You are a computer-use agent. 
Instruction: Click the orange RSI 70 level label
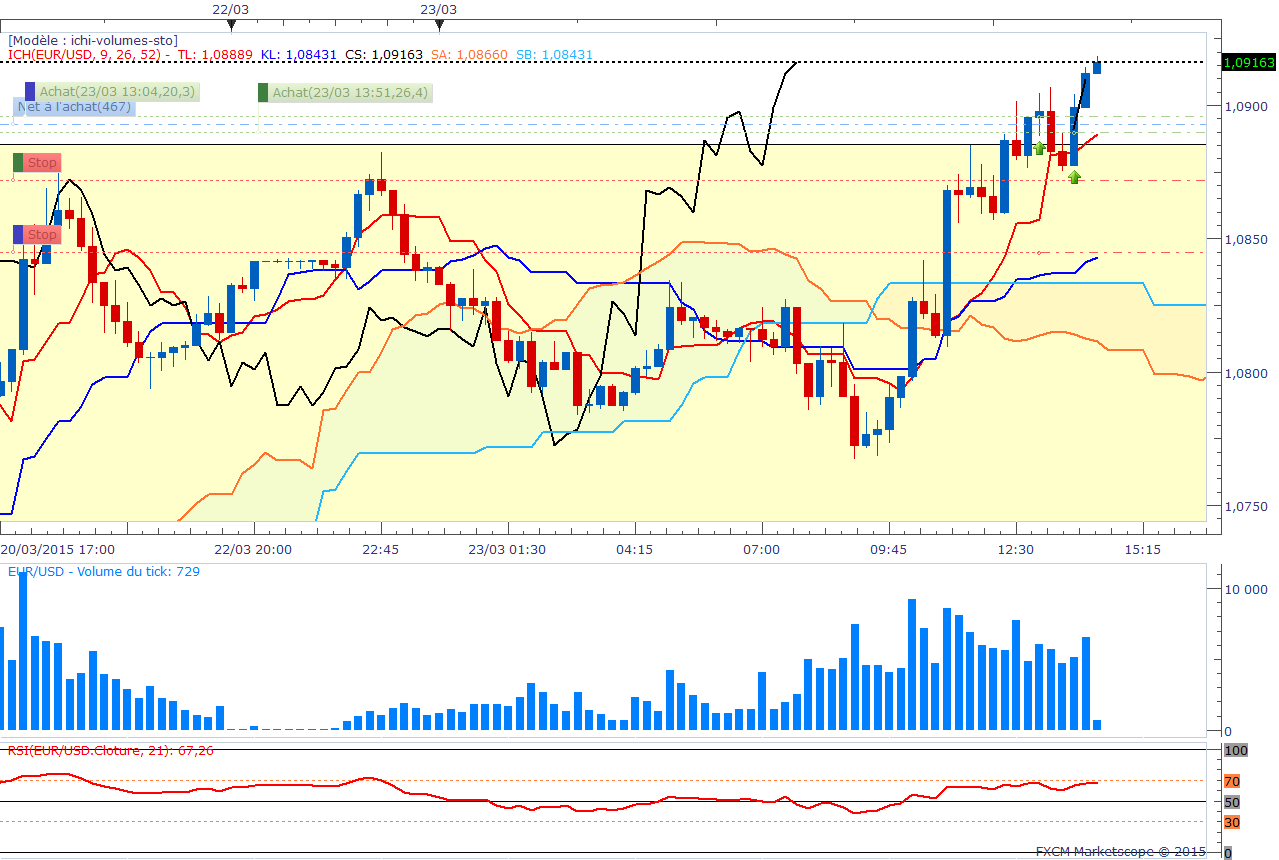(x=1232, y=781)
